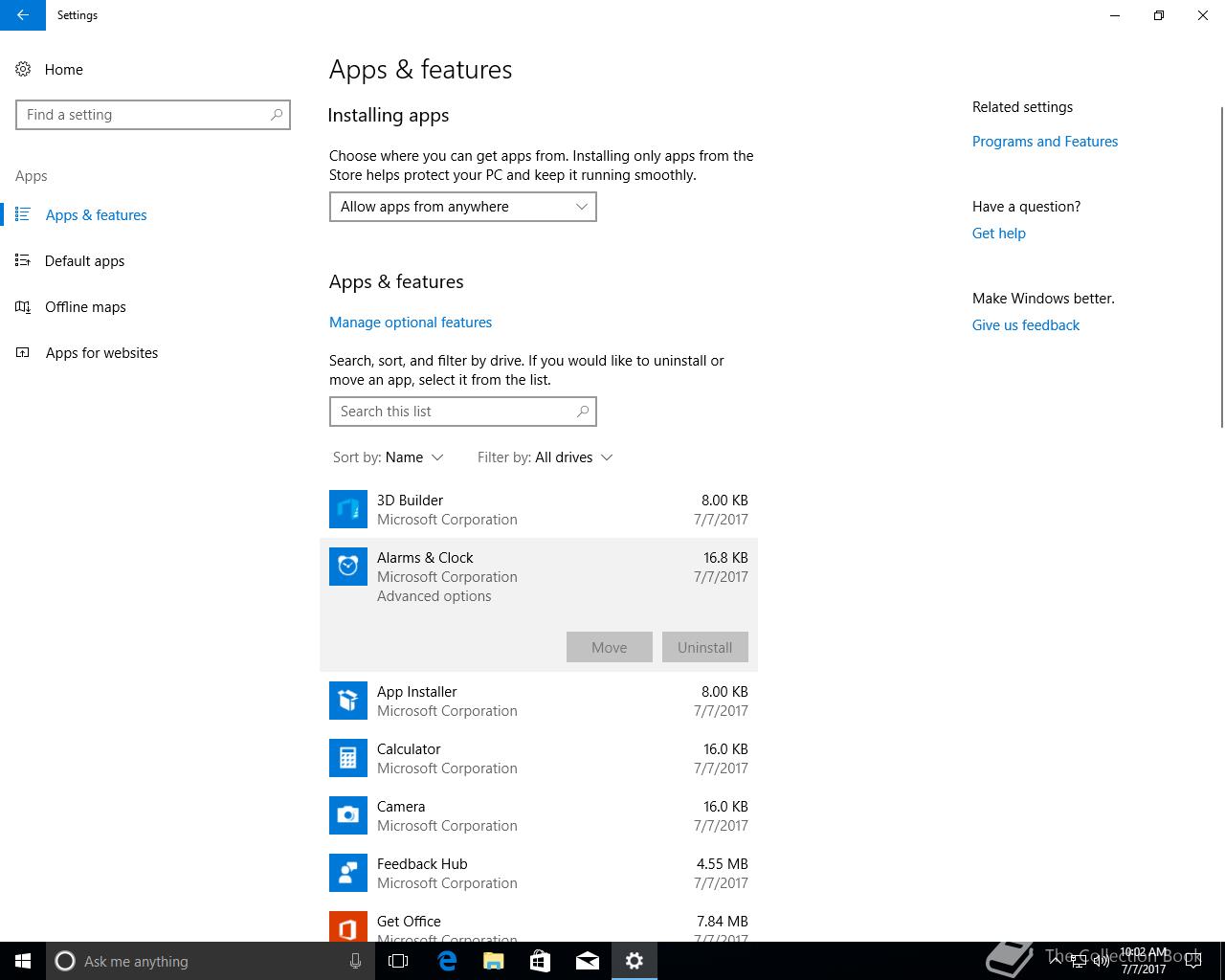
Task: Open the Action Center notification icon
Action: (1192, 961)
